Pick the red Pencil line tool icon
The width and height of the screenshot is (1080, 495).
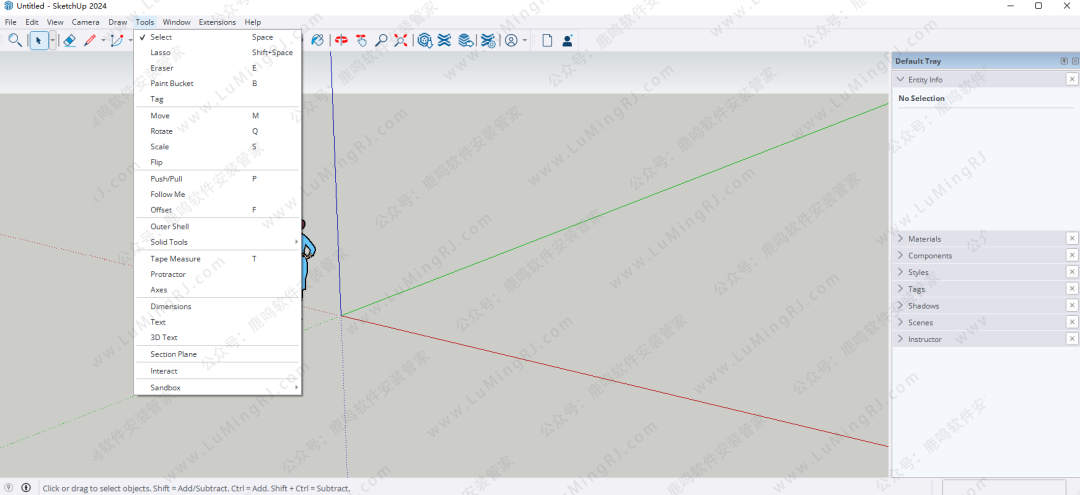(90, 40)
